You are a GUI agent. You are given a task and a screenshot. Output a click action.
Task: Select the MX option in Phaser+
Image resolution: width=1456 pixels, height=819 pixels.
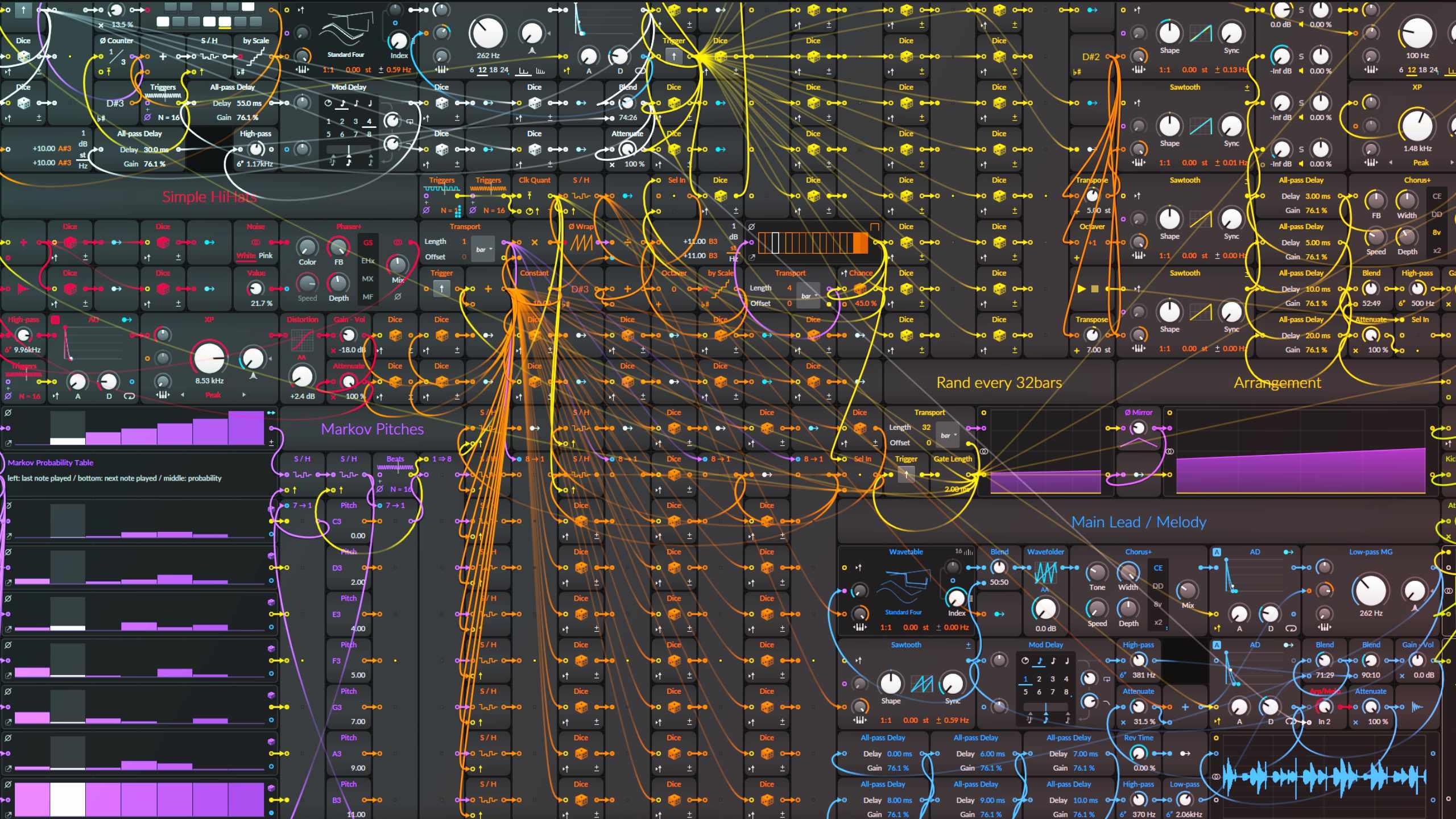point(368,279)
